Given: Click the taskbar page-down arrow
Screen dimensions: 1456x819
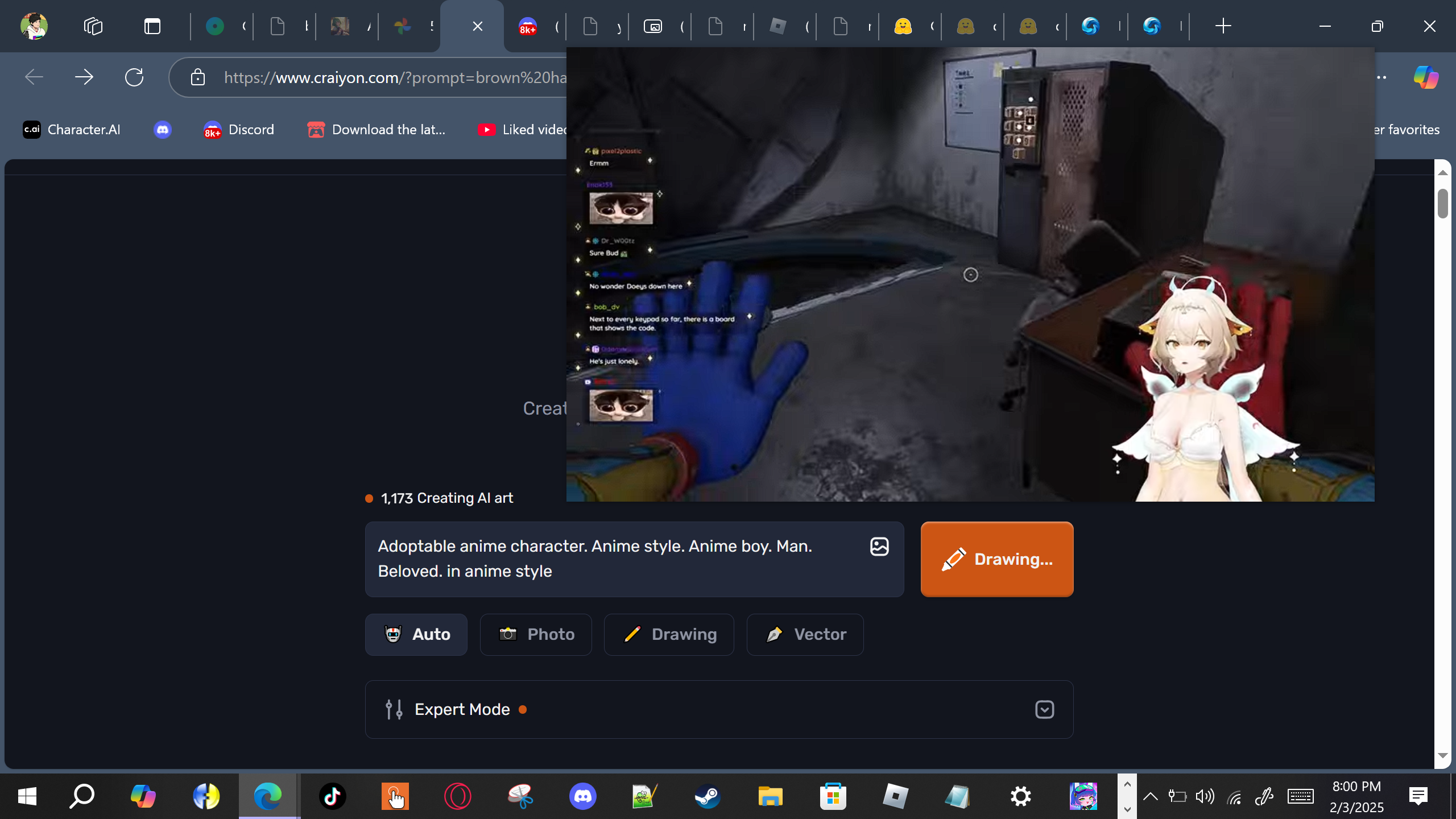Looking at the screenshot, I should click(x=1127, y=809).
